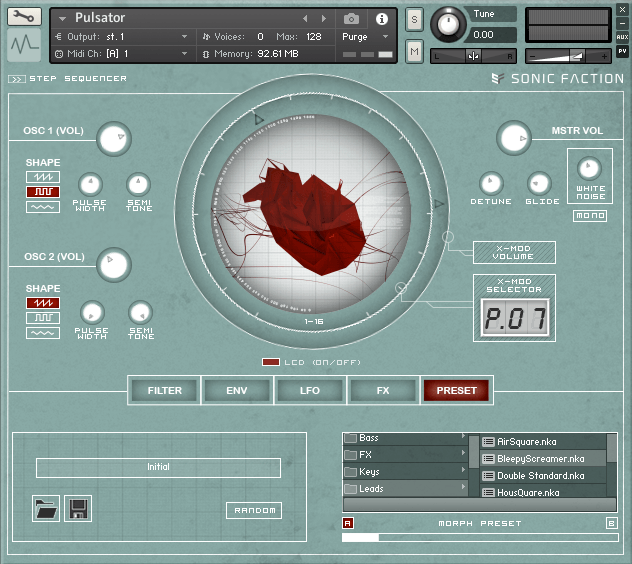Toggle the LCD on/off switch

click(270, 362)
